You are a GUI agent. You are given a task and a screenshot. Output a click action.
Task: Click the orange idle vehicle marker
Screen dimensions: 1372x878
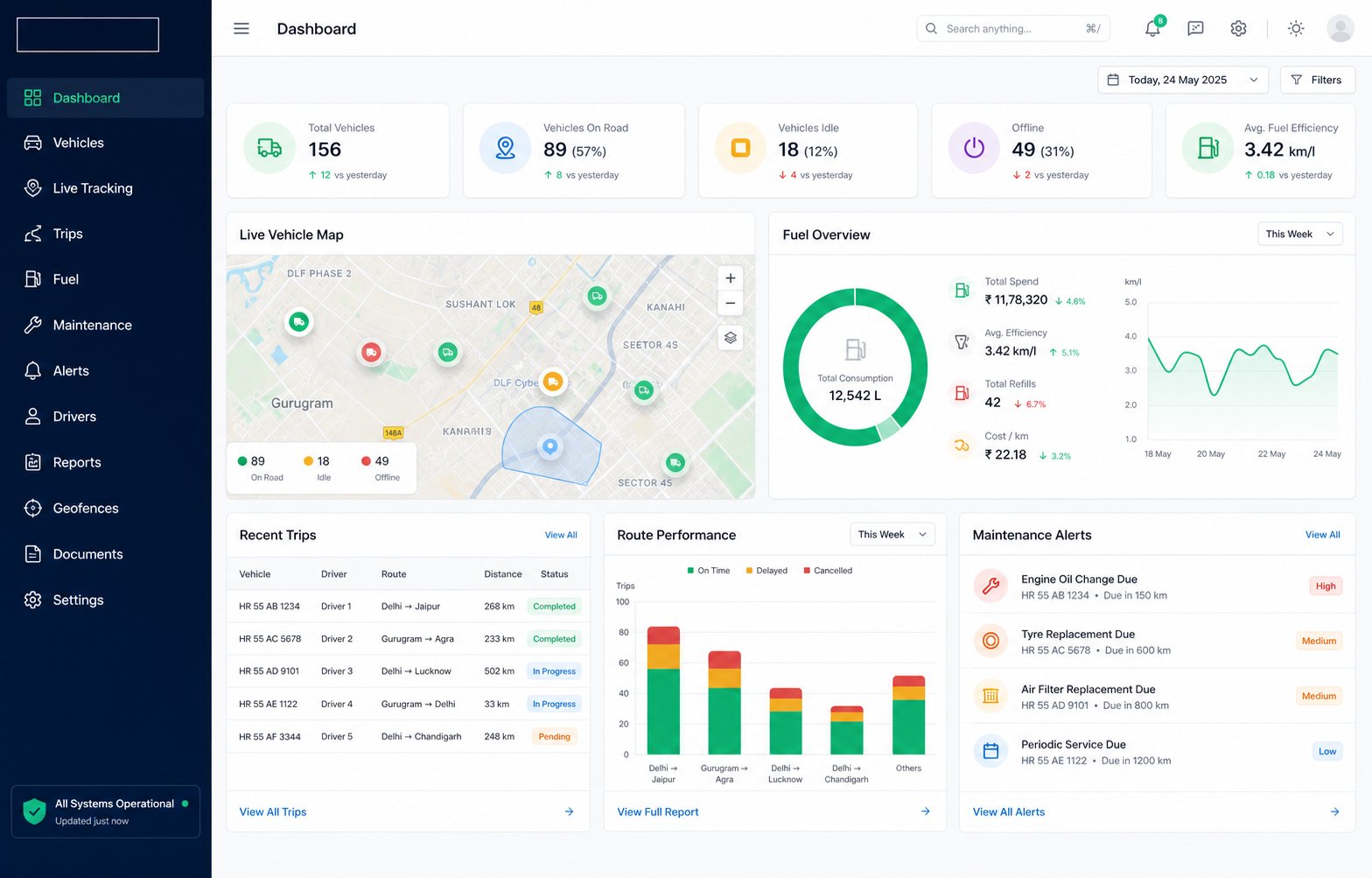tap(553, 382)
